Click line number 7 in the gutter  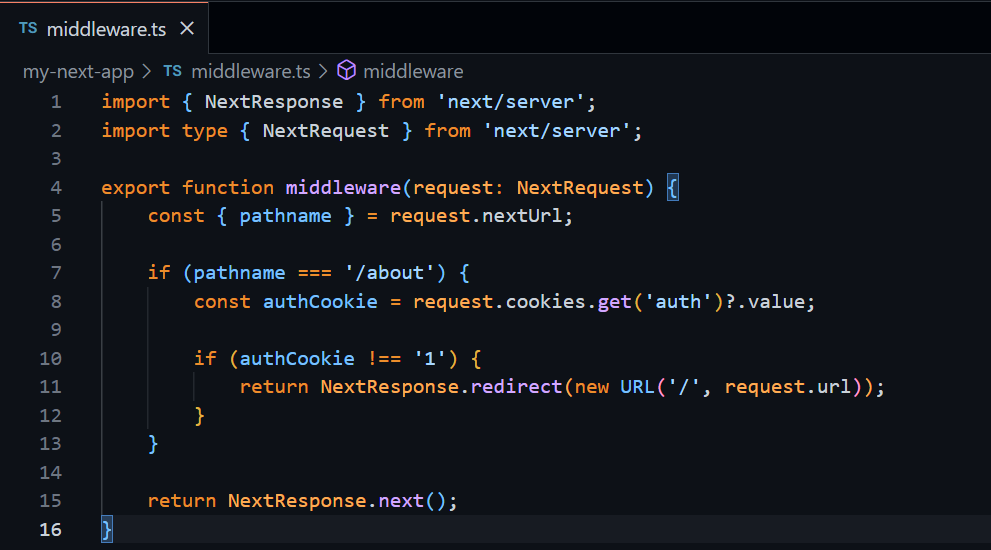55,273
